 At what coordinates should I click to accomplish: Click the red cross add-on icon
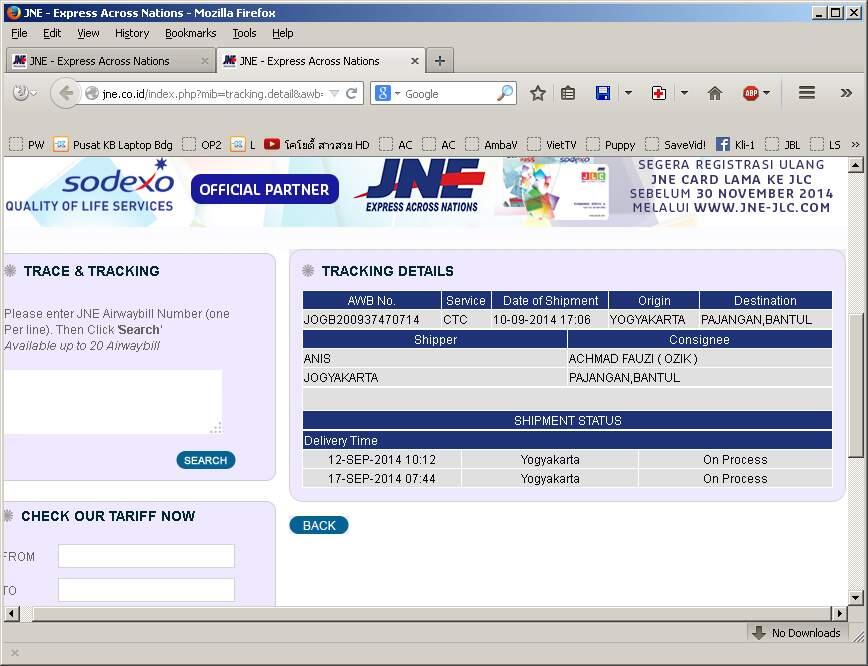659,93
